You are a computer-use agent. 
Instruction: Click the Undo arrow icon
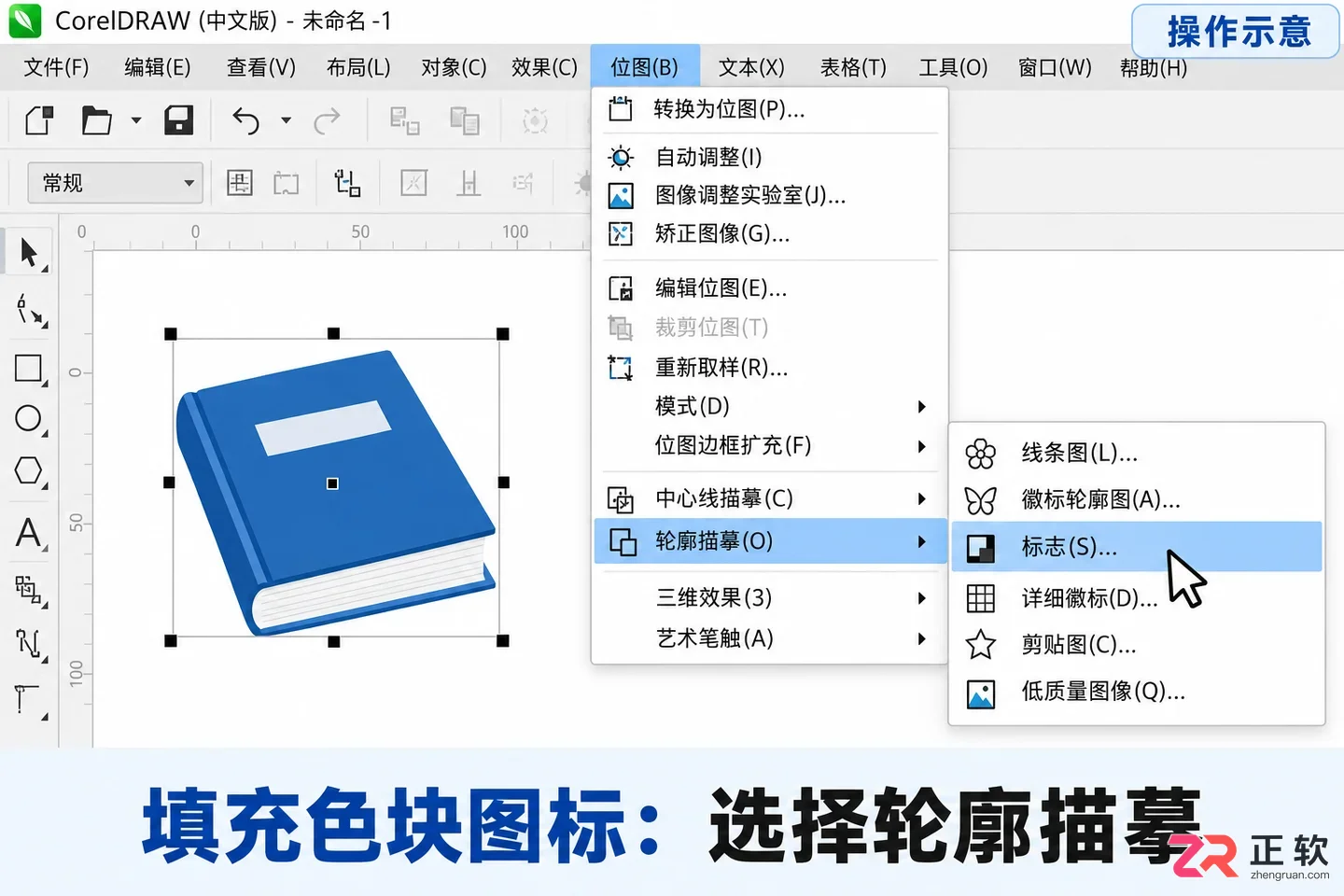pyautogui.click(x=246, y=120)
